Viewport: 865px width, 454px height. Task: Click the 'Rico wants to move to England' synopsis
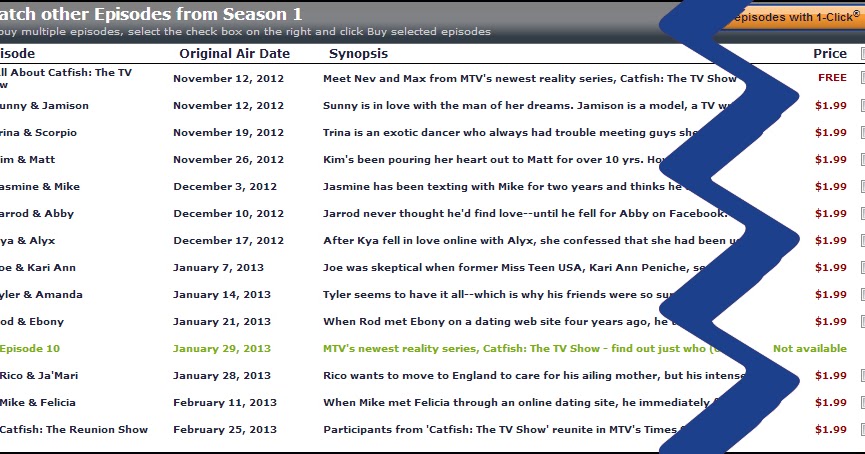click(533, 376)
